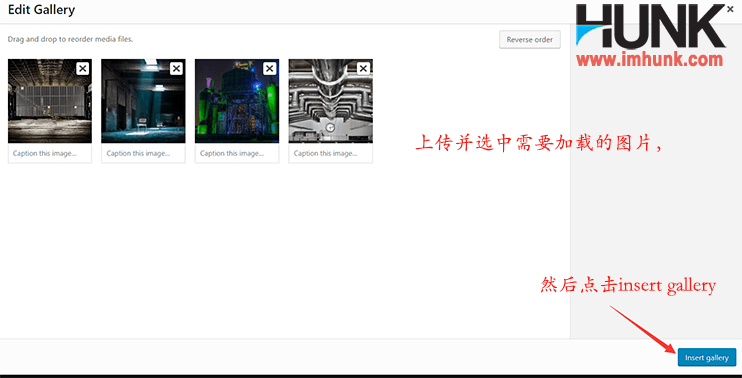Remove the black-and-white architecture image
The width and height of the screenshot is (742, 378).
coord(363,69)
